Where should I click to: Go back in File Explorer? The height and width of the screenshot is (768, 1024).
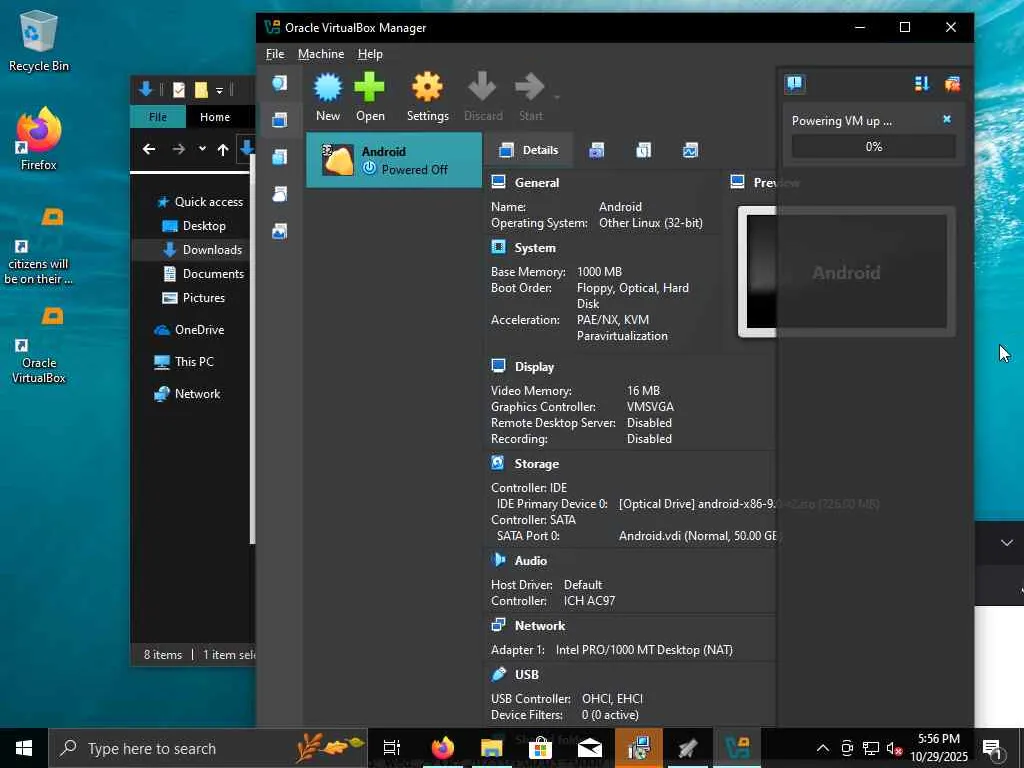[149, 150]
